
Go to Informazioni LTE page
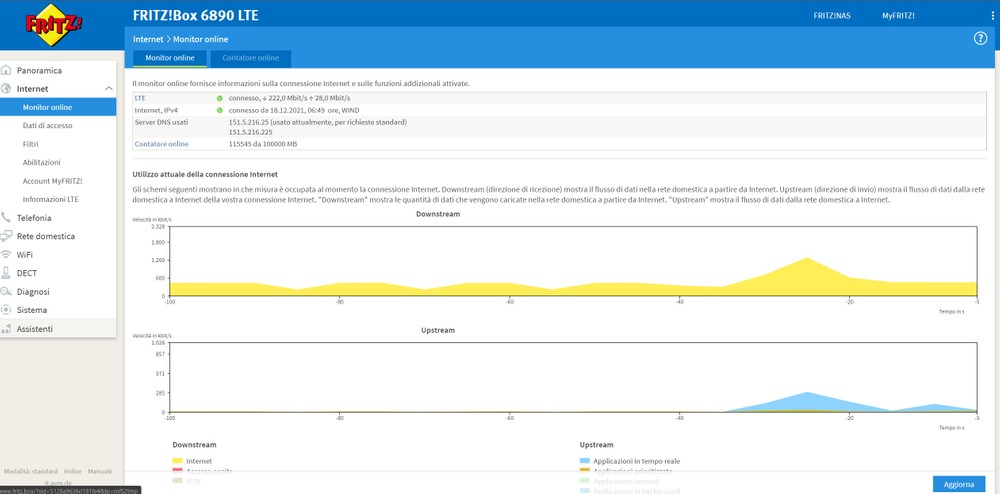coord(50,199)
